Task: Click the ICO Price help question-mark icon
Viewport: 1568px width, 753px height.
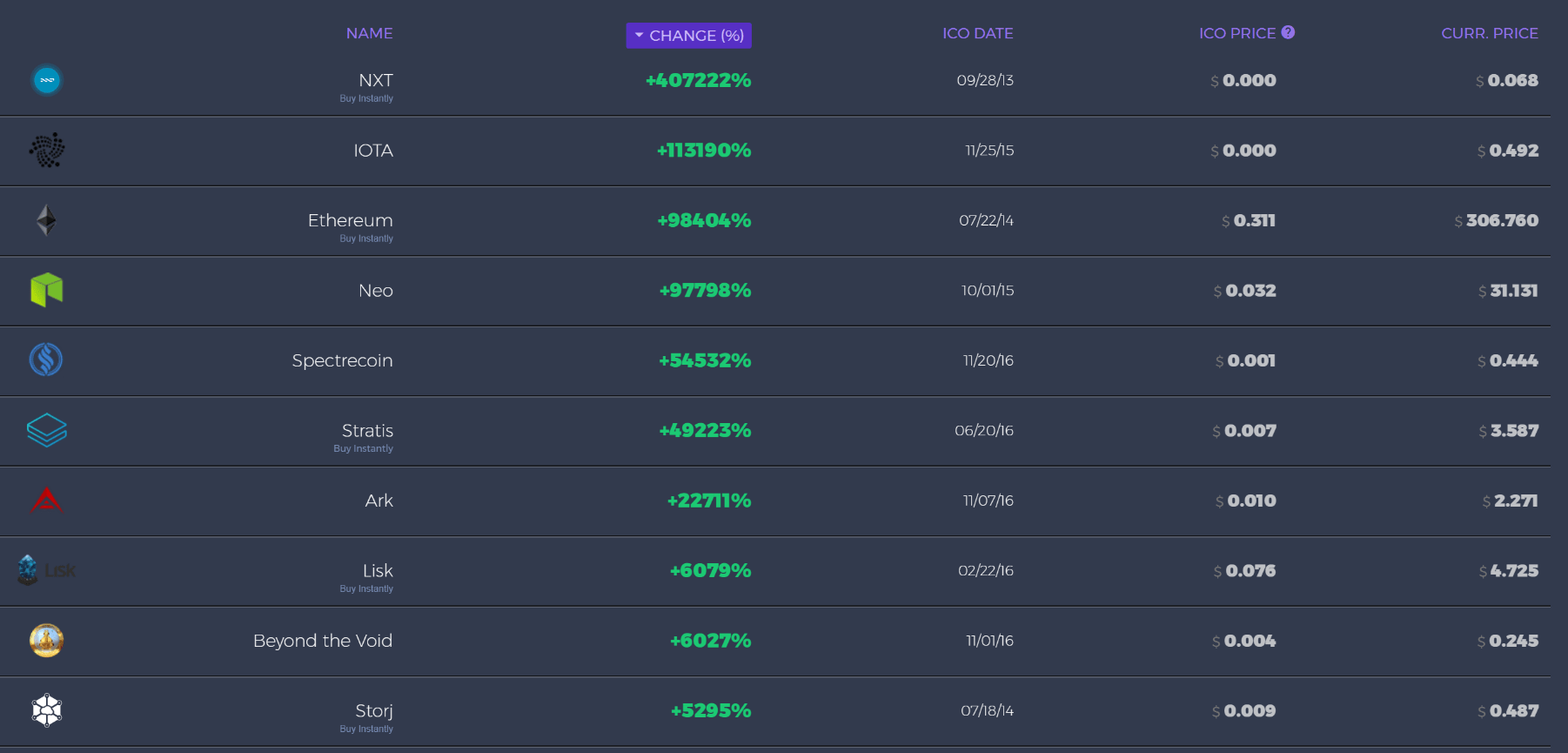Action: point(1288,32)
